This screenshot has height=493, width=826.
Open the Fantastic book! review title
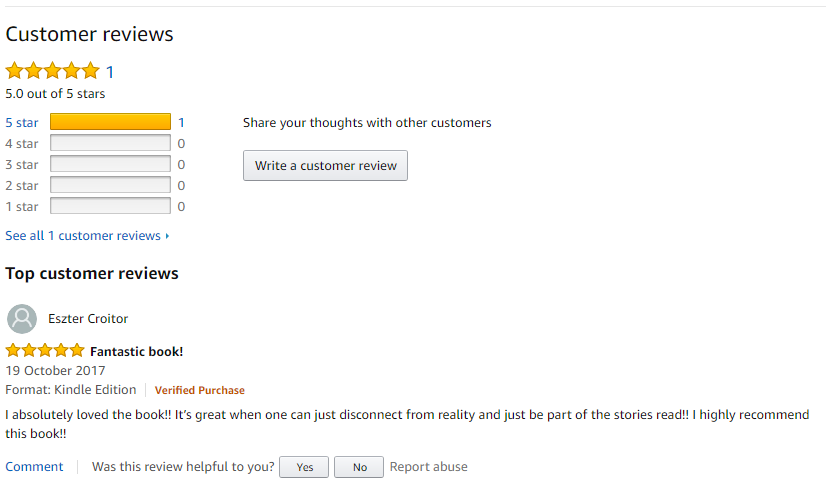coord(136,351)
